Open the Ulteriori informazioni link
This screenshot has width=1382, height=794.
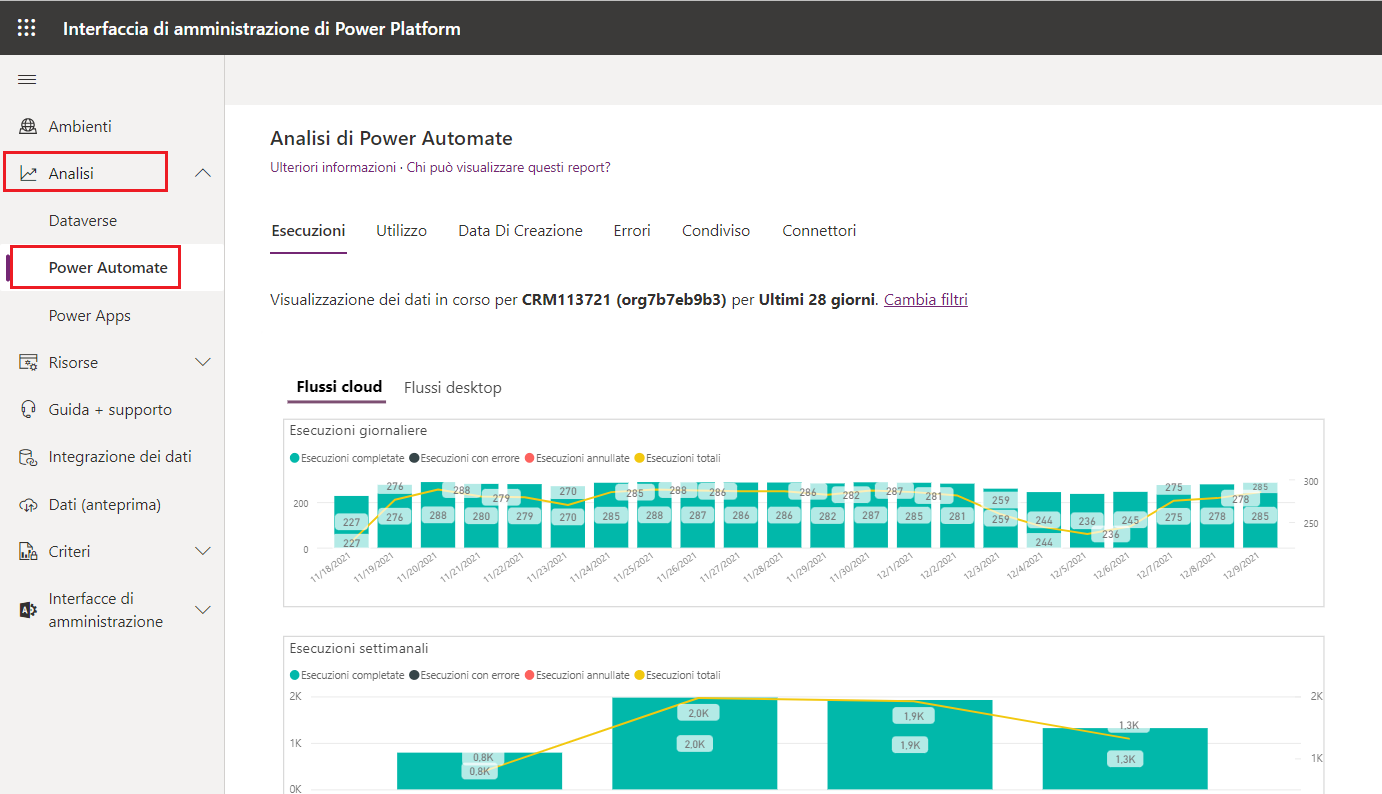333,168
